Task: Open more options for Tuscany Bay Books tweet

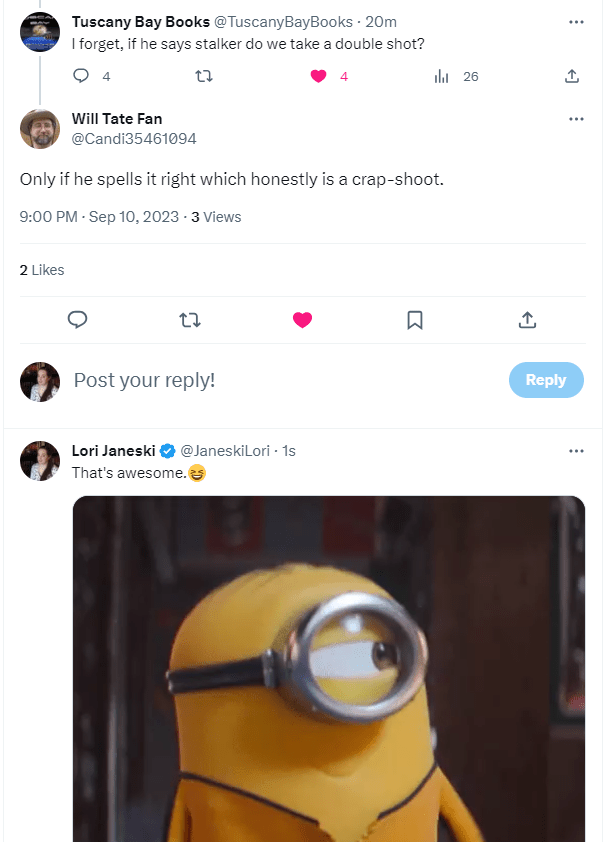Action: click(x=576, y=21)
